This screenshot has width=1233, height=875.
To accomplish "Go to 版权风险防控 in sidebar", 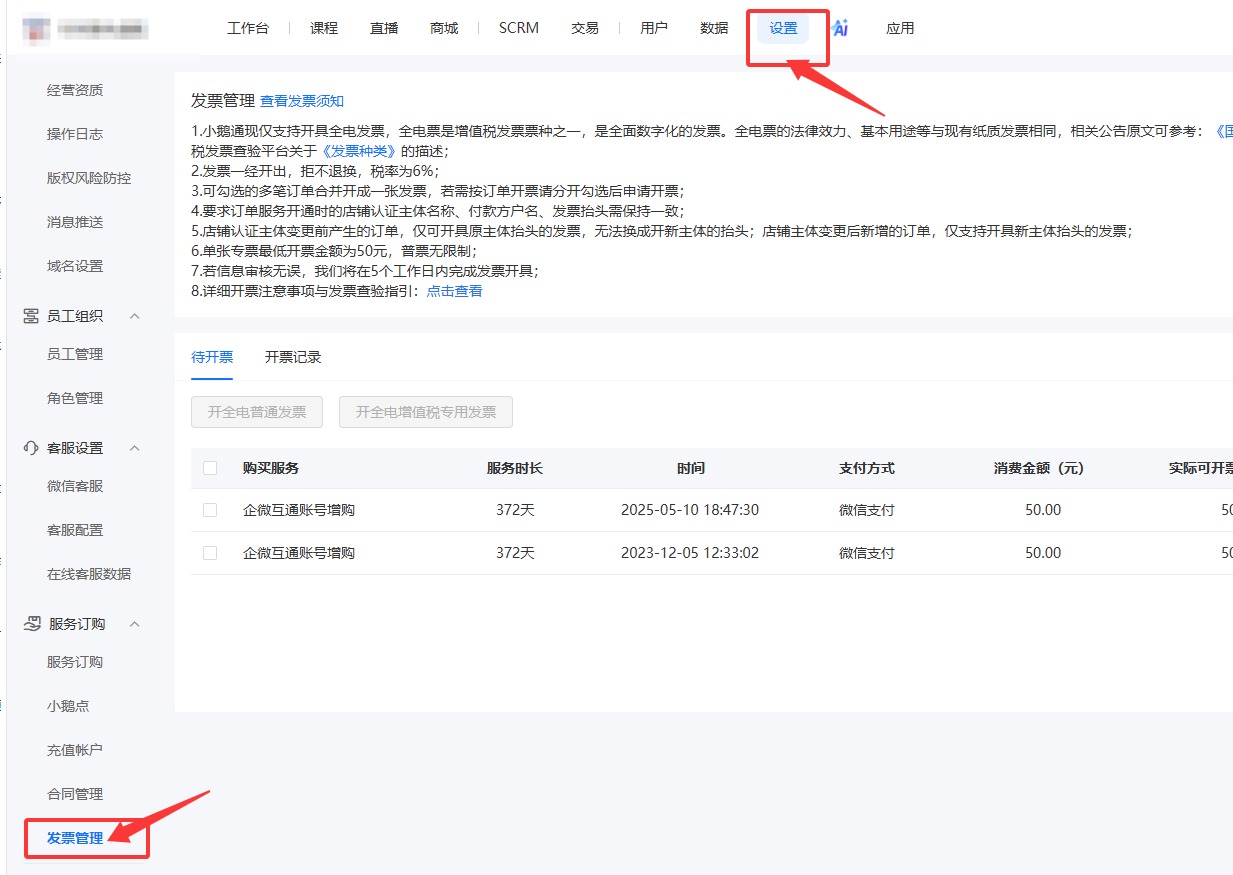I will click(89, 178).
